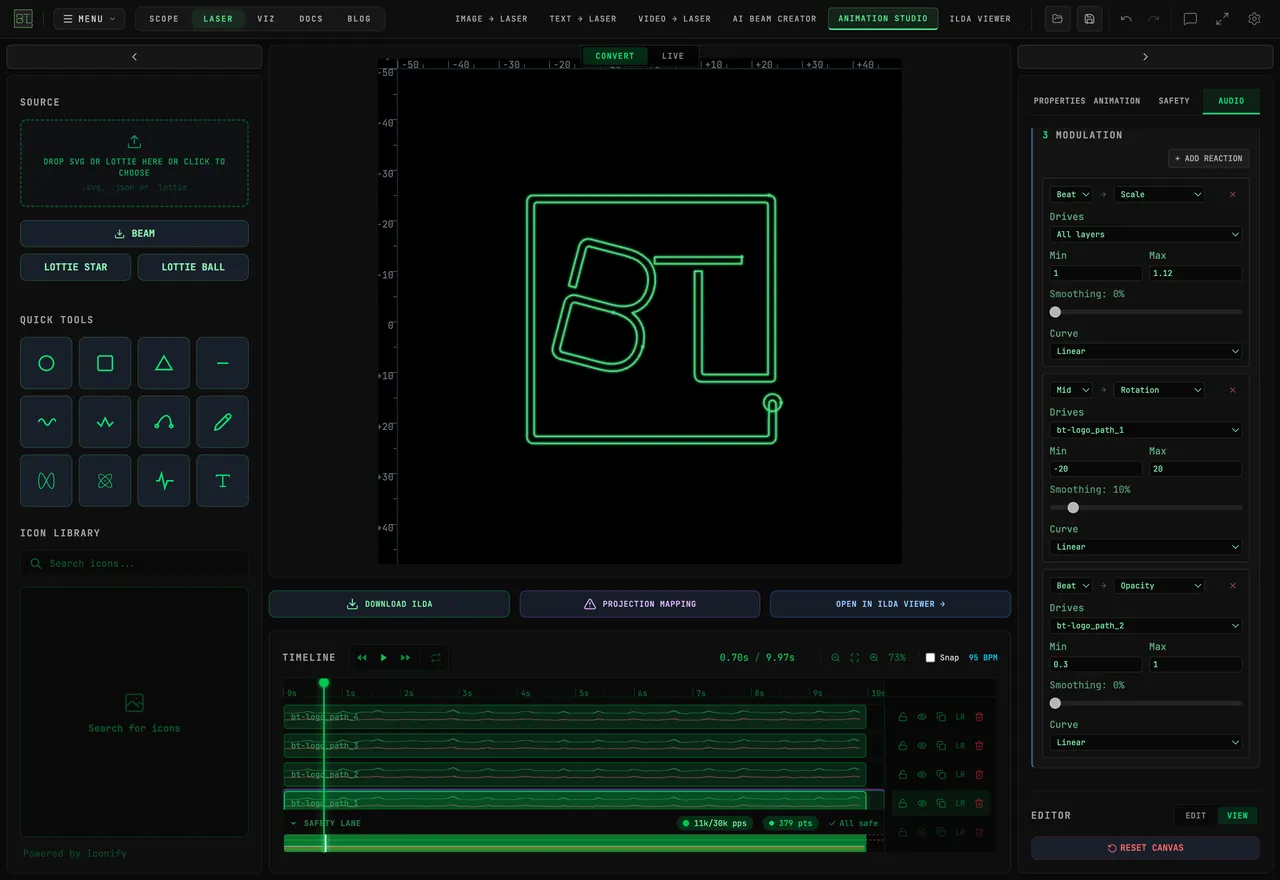Switch to the Animation tab
The image size is (1280, 880).
coord(1117,101)
